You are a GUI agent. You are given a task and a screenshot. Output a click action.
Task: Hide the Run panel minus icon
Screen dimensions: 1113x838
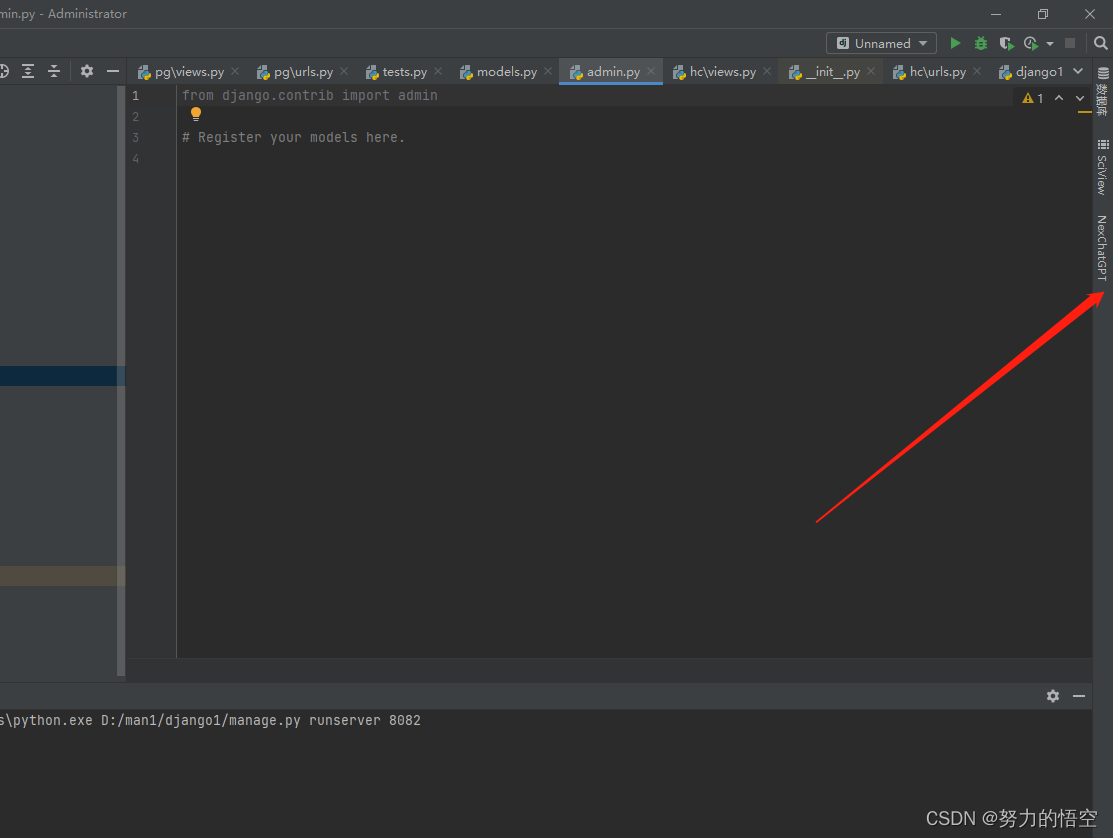(x=1079, y=696)
